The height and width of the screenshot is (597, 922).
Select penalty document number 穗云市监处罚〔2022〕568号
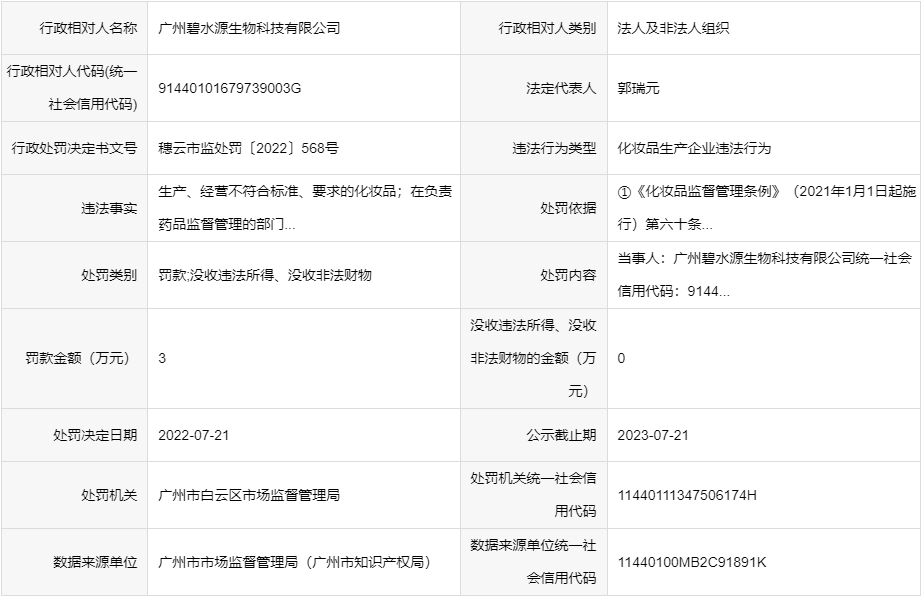[x=249, y=148]
